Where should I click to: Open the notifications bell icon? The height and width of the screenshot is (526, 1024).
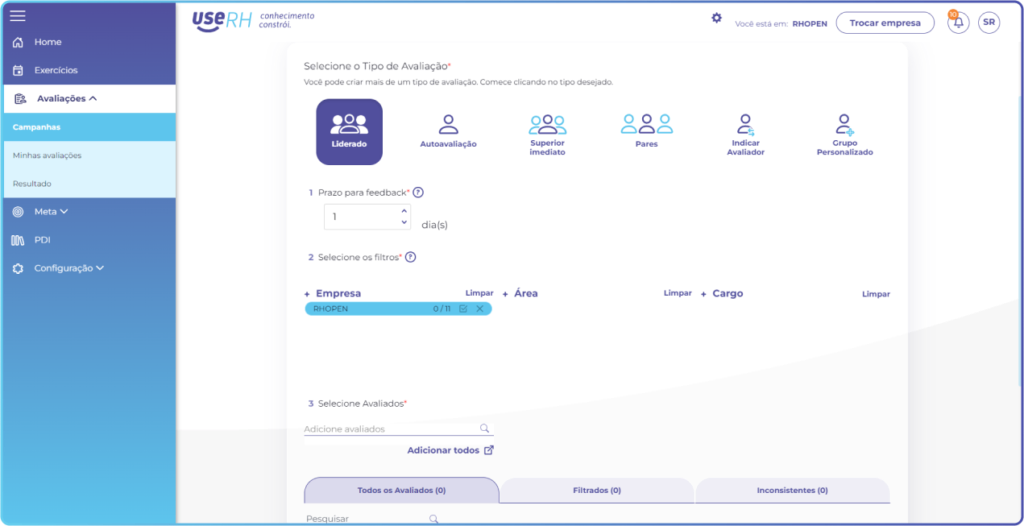958,23
